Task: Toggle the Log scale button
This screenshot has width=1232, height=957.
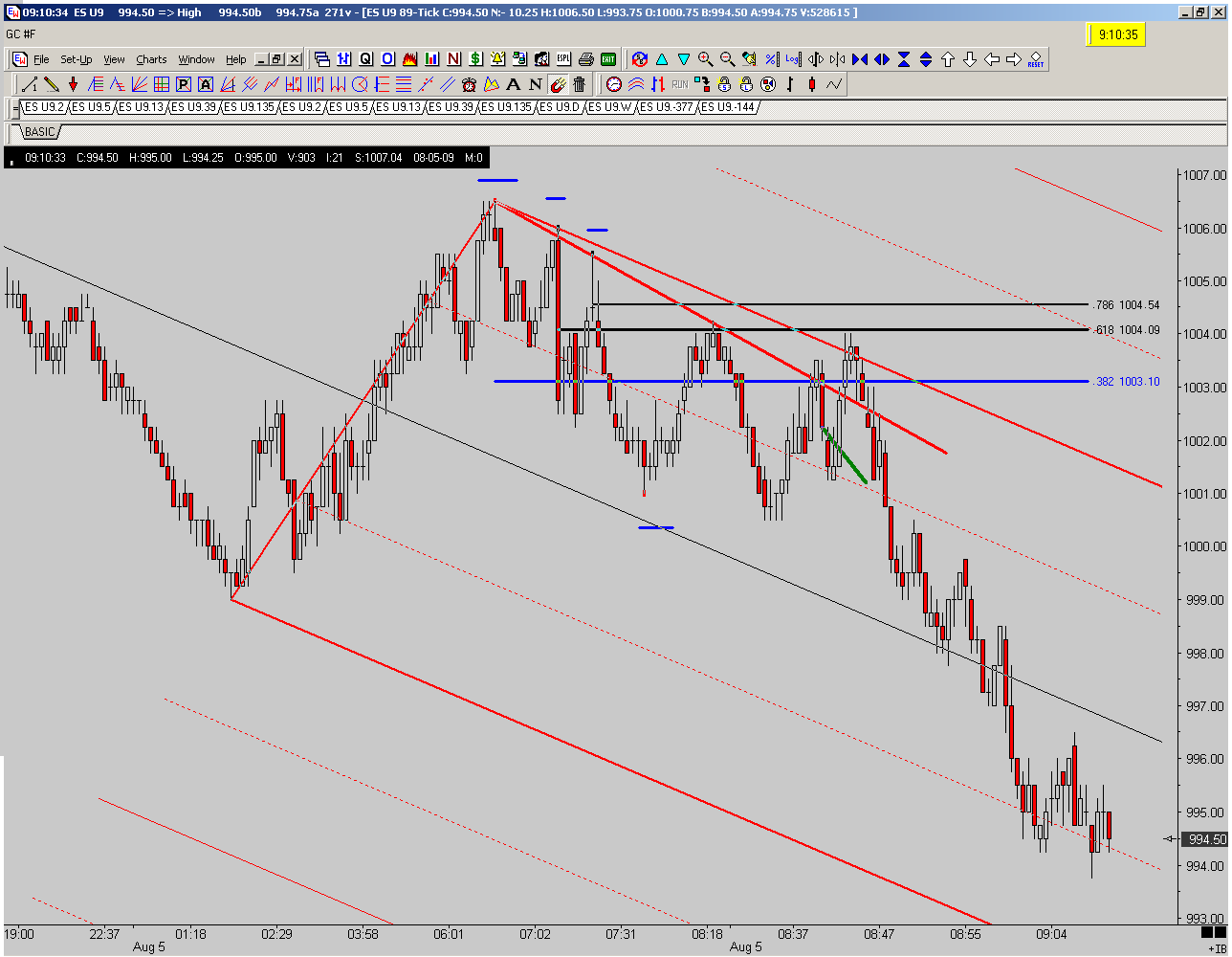Action: pyautogui.click(x=793, y=59)
